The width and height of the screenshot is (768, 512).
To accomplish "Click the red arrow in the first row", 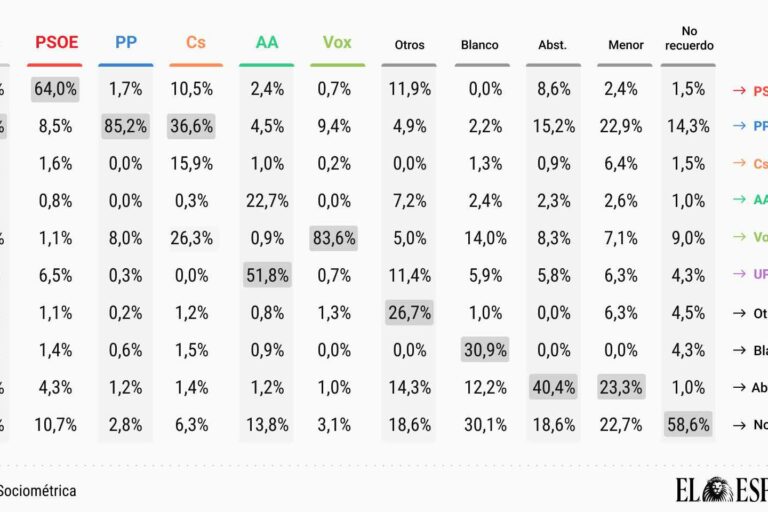I will coord(740,90).
